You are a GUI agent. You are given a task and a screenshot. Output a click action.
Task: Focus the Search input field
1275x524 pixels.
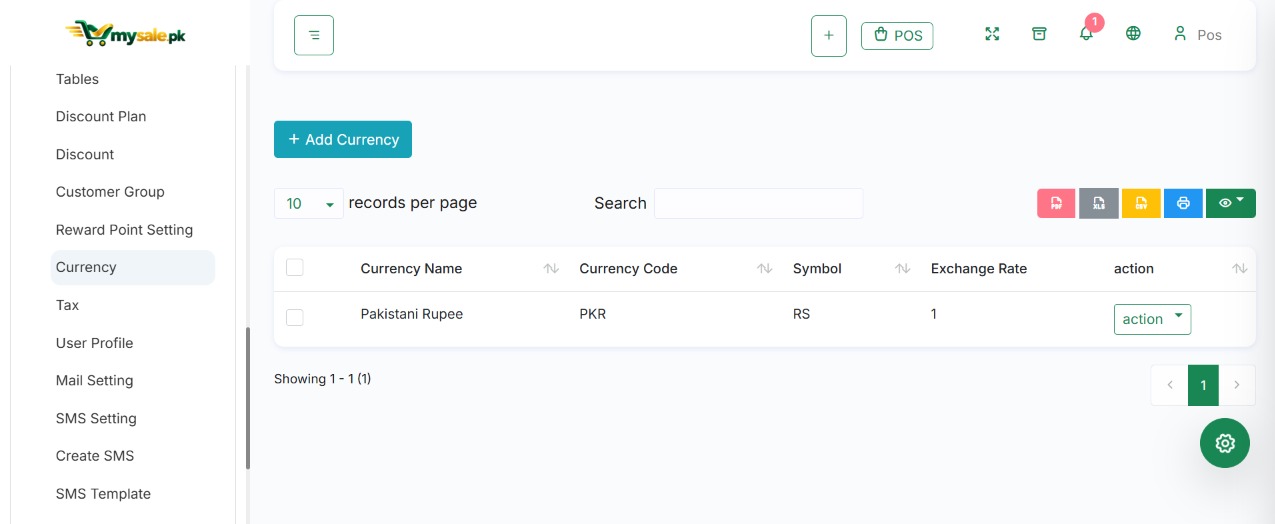click(x=758, y=203)
